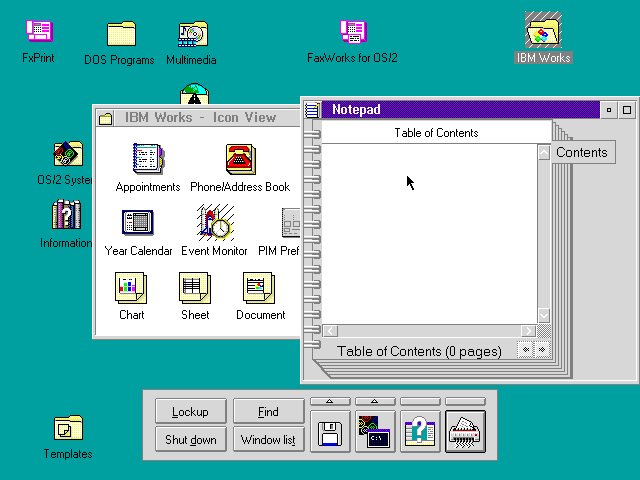The width and height of the screenshot is (640, 480).
Task: Select the DOS Programs folder icon
Action: 121,33
